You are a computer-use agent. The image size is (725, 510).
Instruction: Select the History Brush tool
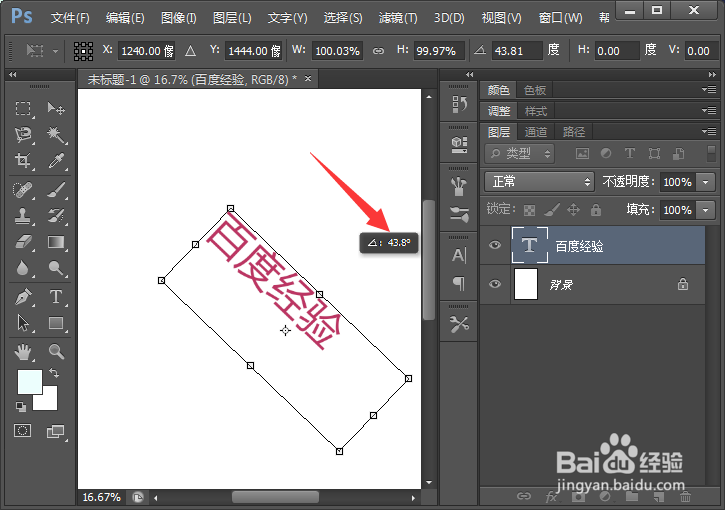pos(56,216)
